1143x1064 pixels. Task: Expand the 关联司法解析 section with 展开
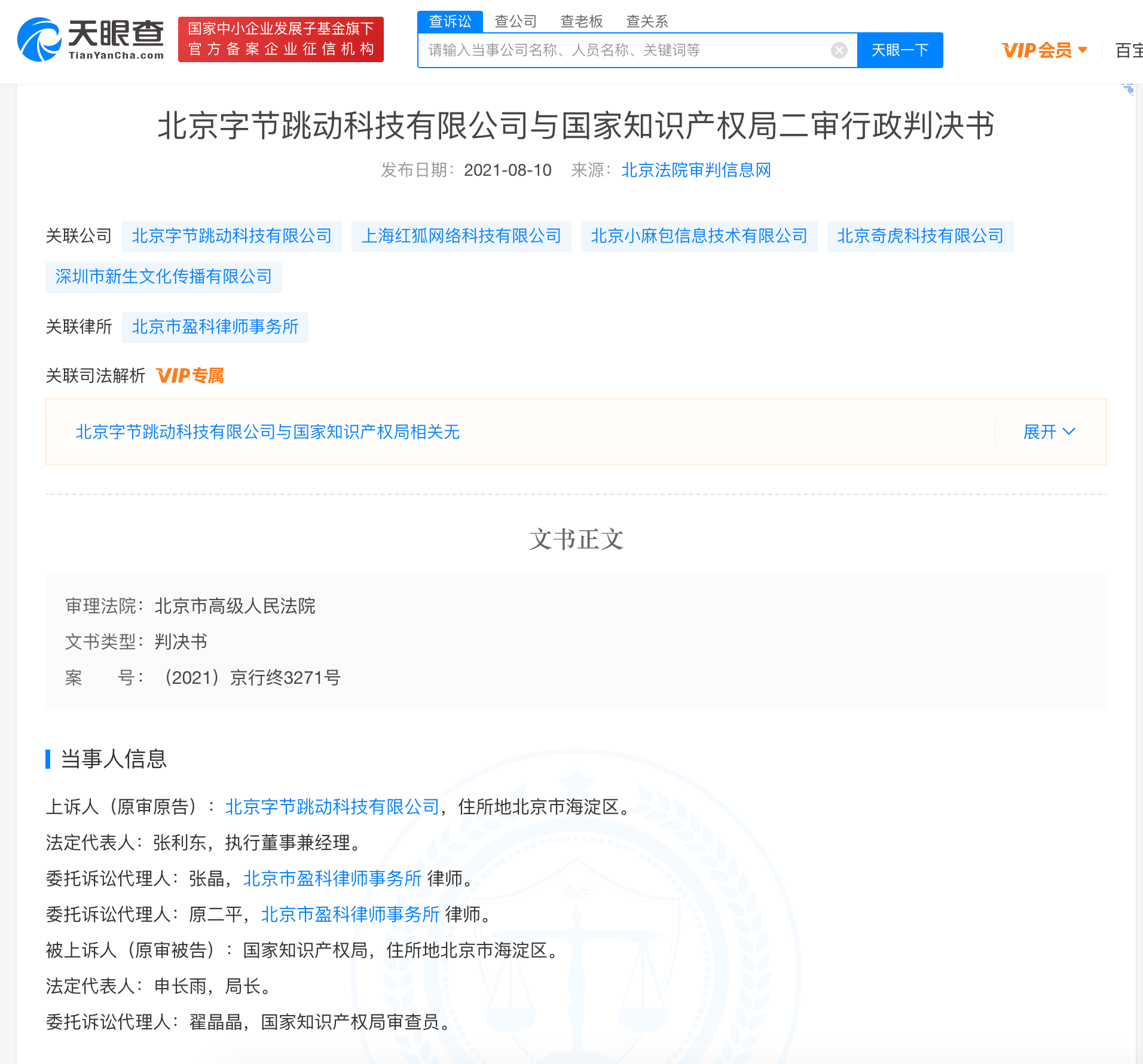1049,432
